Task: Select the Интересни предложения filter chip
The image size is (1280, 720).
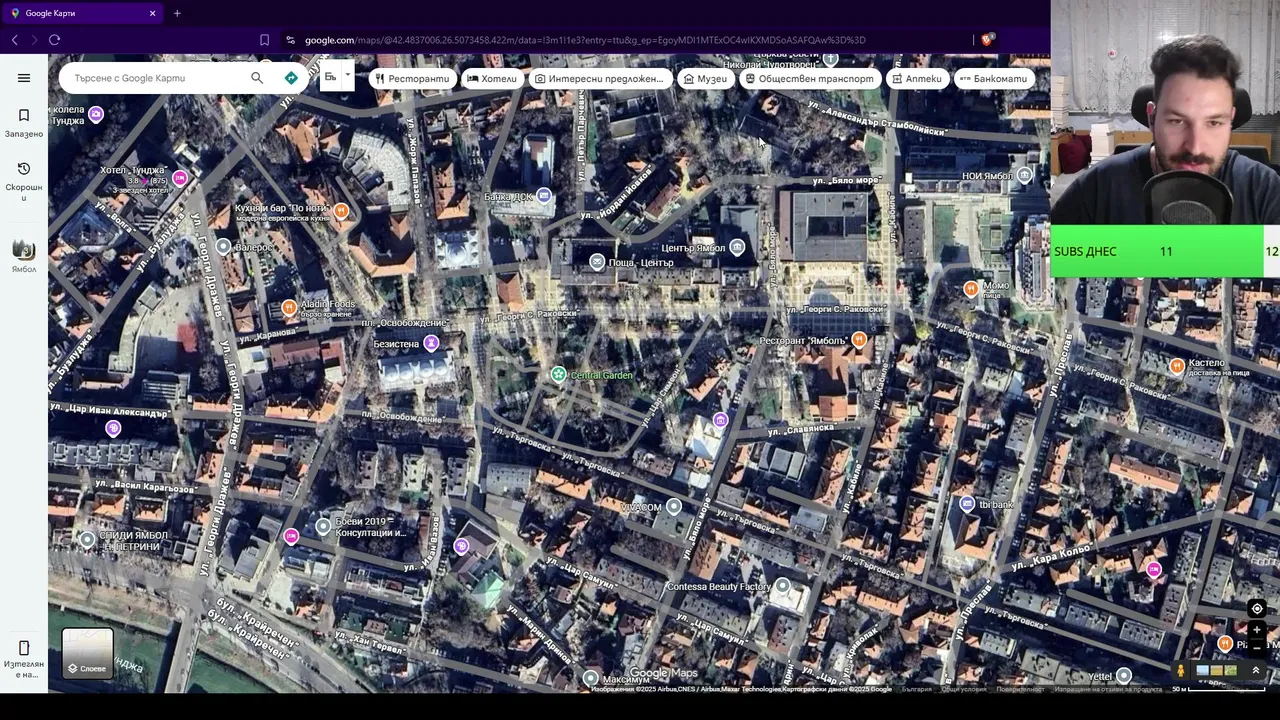Action: click(x=600, y=78)
